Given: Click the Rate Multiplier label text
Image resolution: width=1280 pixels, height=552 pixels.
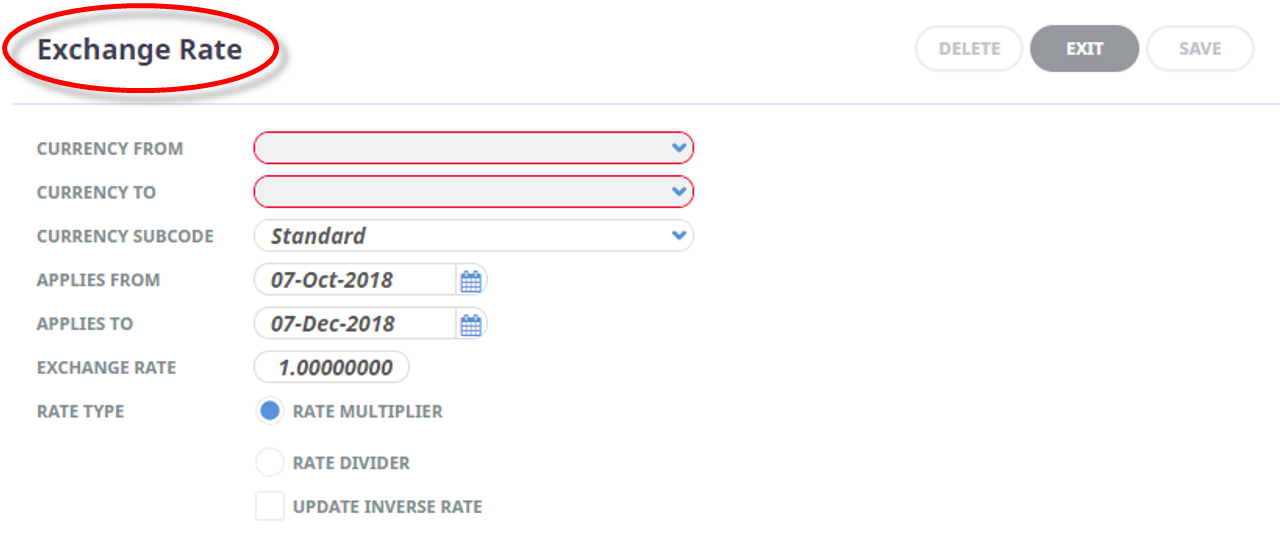Looking at the screenshot, I should coord(368,411).
